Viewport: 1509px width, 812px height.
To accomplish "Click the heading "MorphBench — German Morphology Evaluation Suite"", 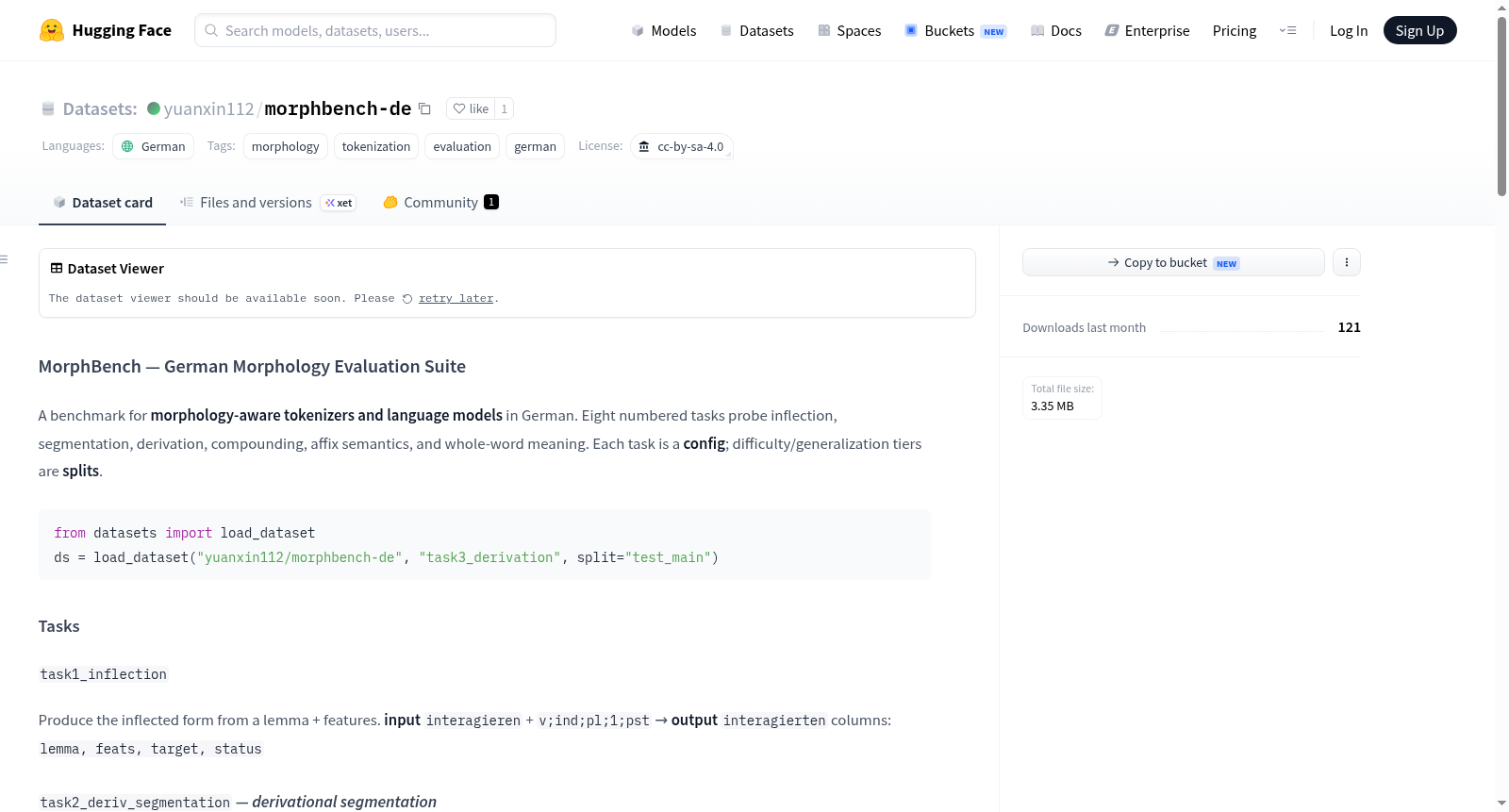I will (x=252, y=367).
